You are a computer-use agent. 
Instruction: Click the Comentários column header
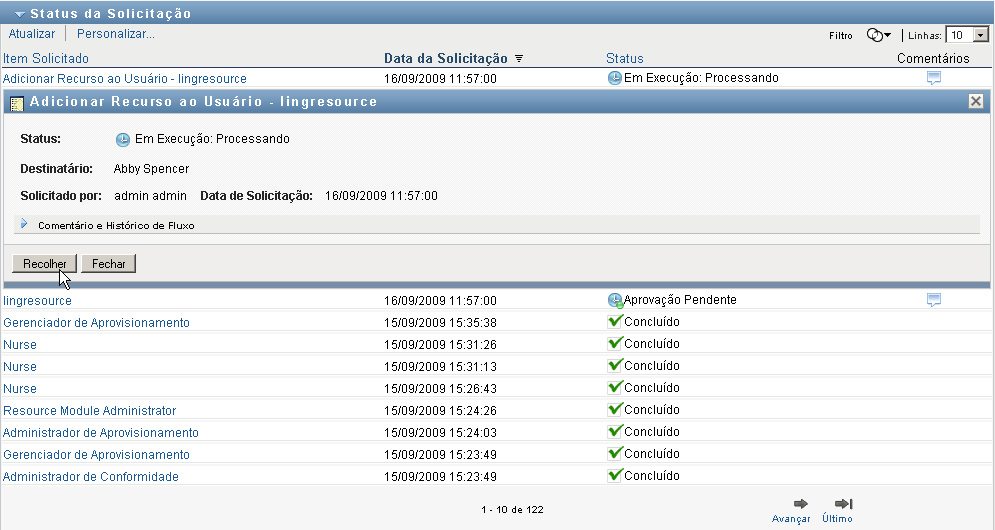[933, 58]
